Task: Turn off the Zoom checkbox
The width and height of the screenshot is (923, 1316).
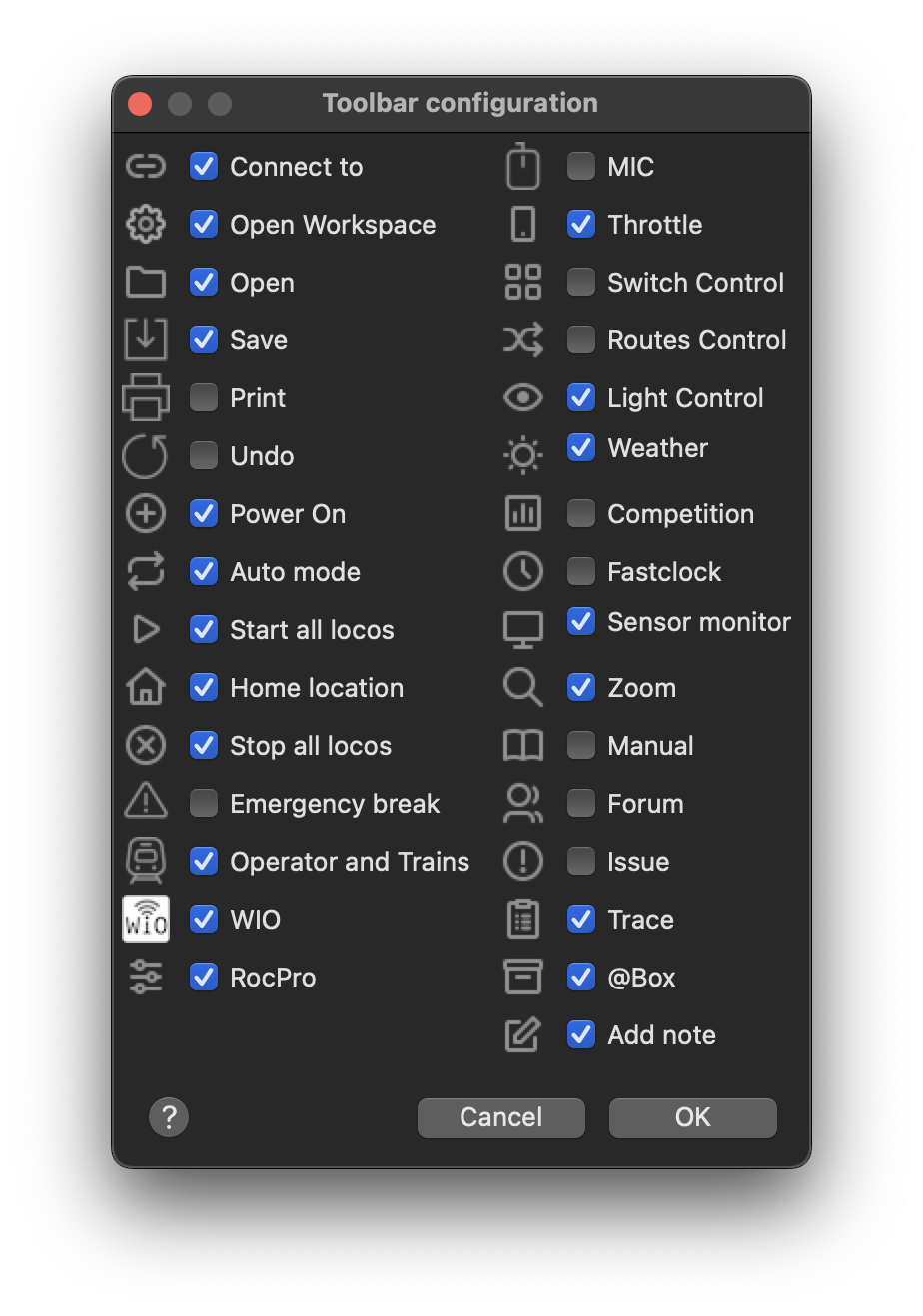Action: pyautogui.click(x=581, y=687)
